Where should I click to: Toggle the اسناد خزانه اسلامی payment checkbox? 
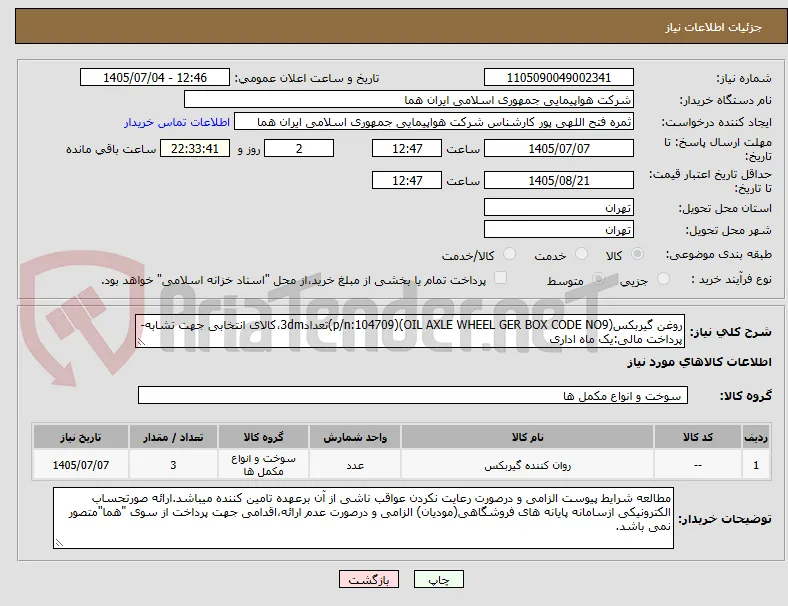[500, 278]
